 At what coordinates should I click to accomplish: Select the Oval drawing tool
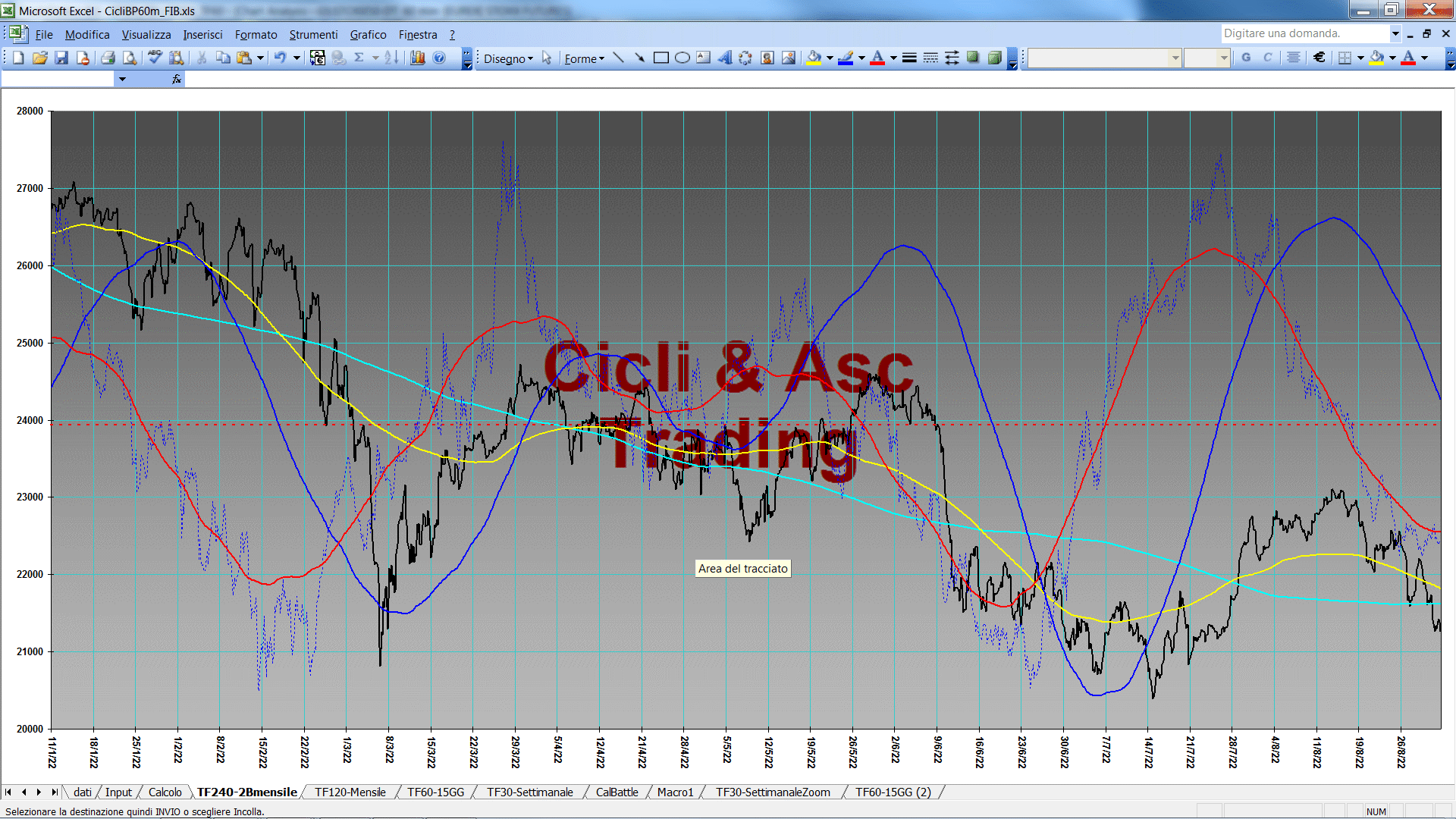pos(682,58)
